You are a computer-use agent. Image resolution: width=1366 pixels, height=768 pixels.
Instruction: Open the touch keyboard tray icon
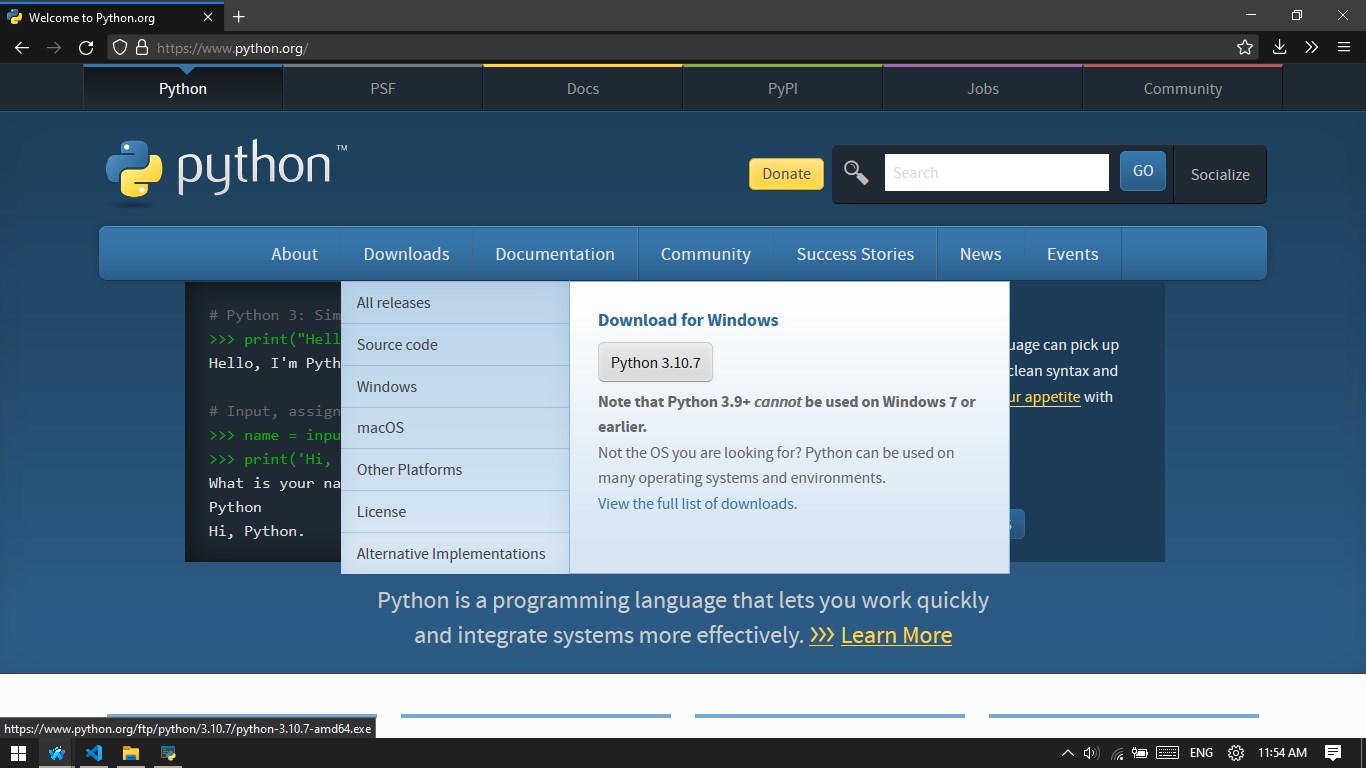coord(1167,753)
